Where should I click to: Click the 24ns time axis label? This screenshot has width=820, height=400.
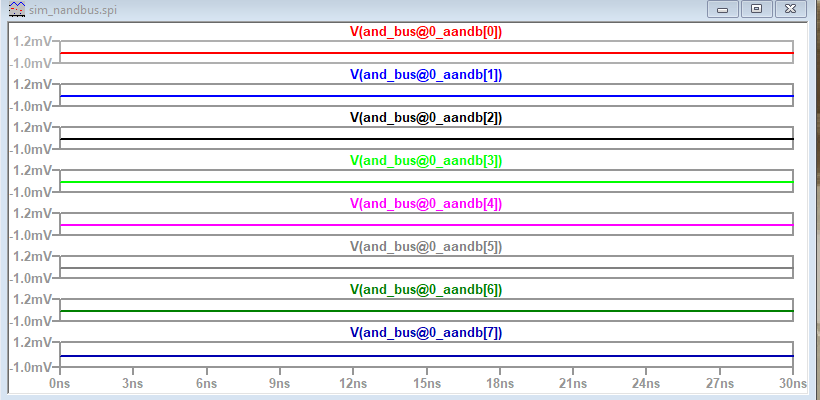point(646,384)
